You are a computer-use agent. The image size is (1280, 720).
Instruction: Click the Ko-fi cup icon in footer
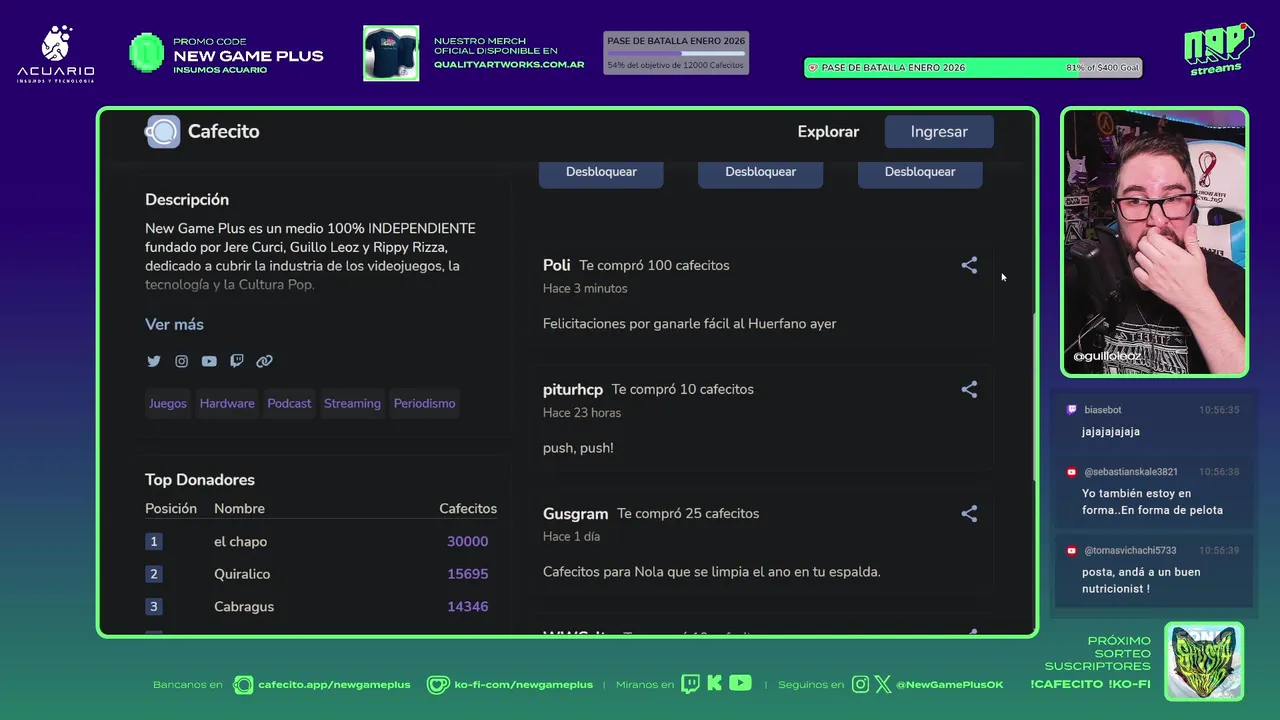(438, 685)
